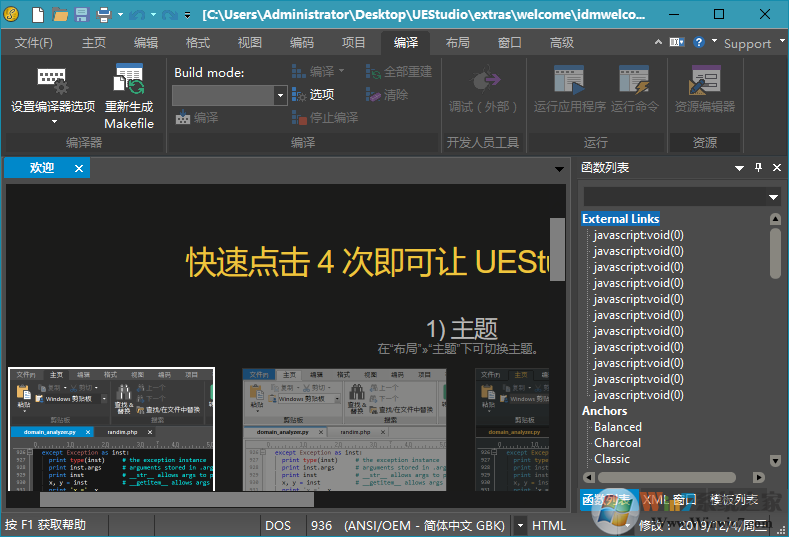Click function list scroll down arrow
The height and width of the screenshot is (537, 789).
click(775, 460)
